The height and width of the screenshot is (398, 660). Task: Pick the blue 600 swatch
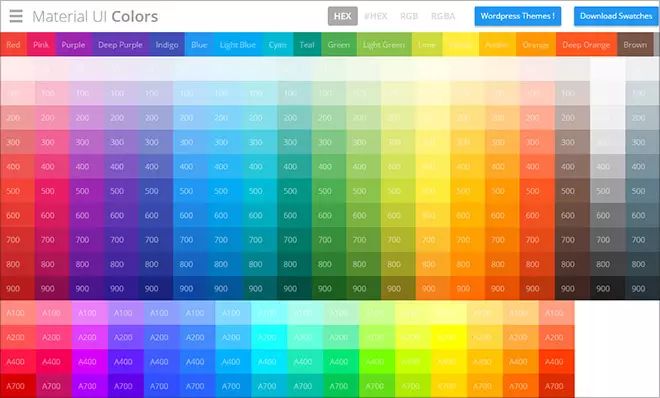click(190, 215)
